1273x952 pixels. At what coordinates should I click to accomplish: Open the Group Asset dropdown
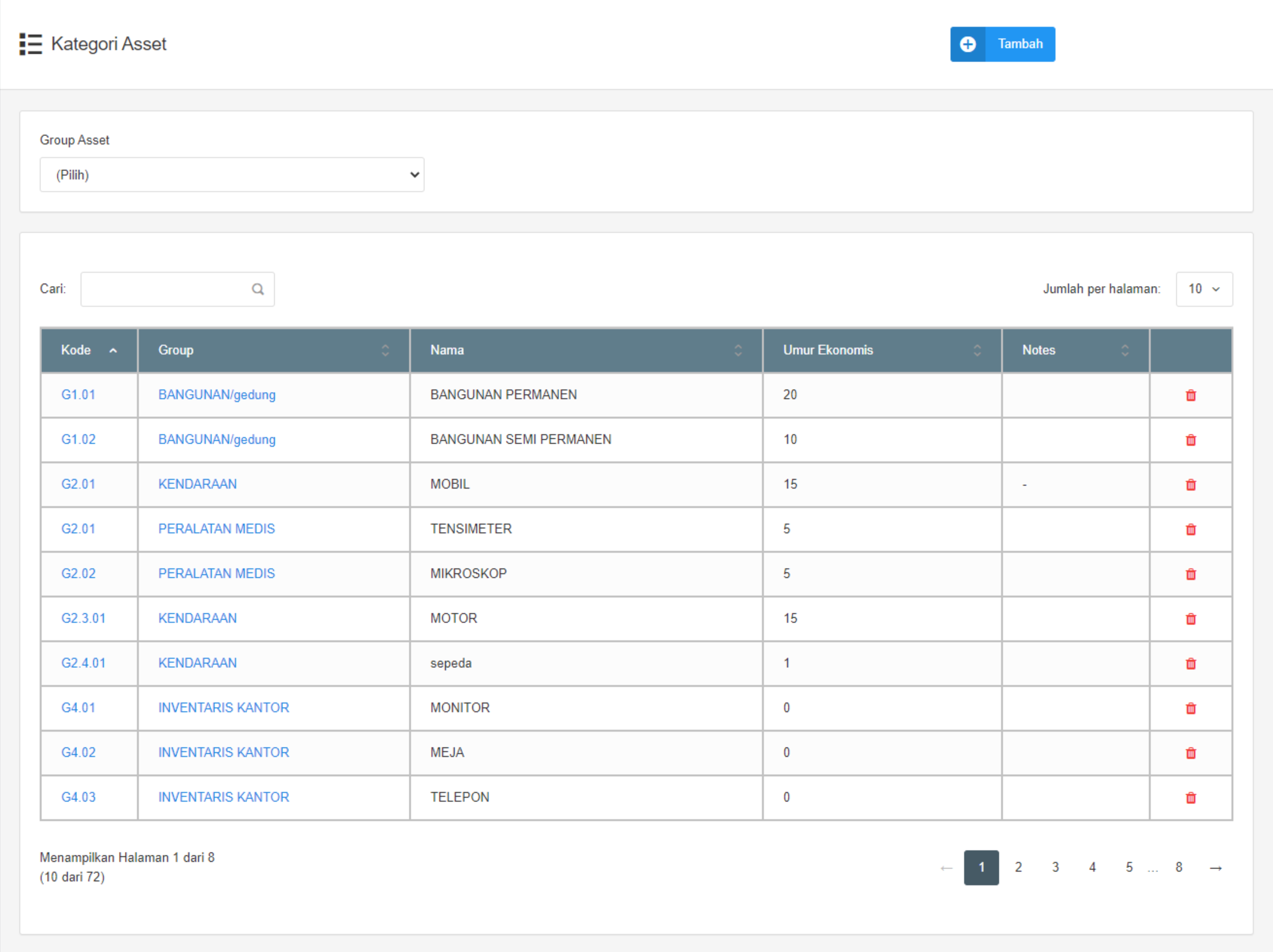(232, 175)
